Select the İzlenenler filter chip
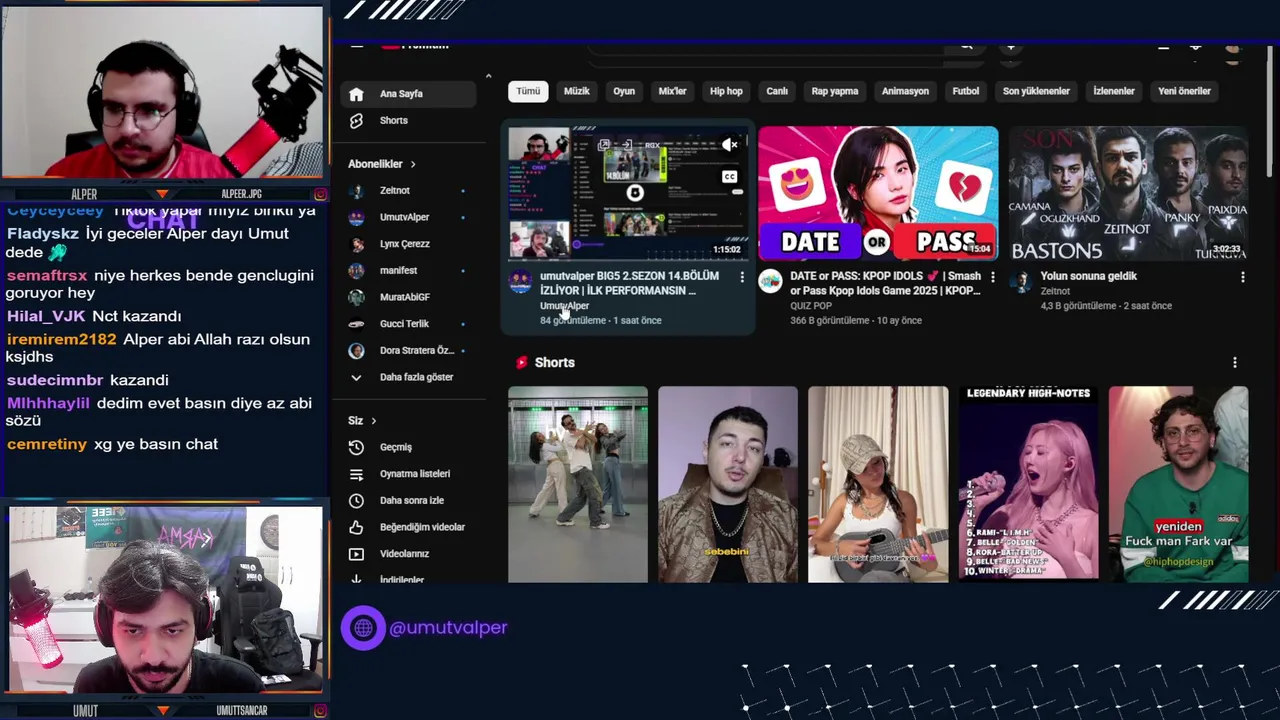The height and width of the screenshot is (720, 1280). 1114,91
